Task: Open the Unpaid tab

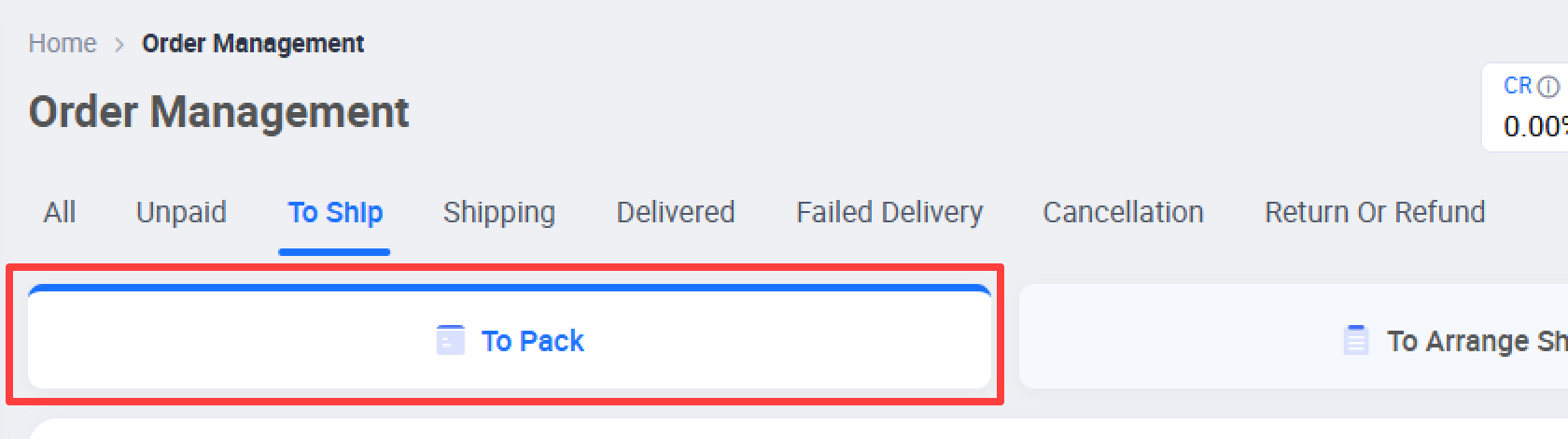Action: (181, 212)
